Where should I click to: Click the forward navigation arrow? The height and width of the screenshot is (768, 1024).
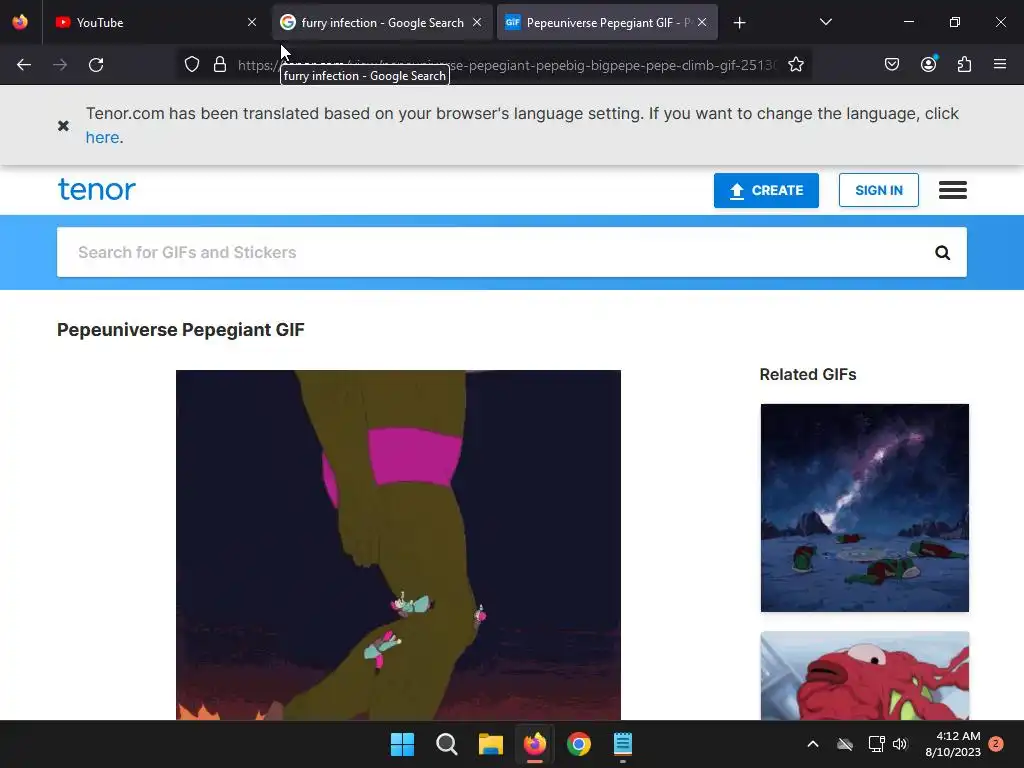tap(60, 65)
